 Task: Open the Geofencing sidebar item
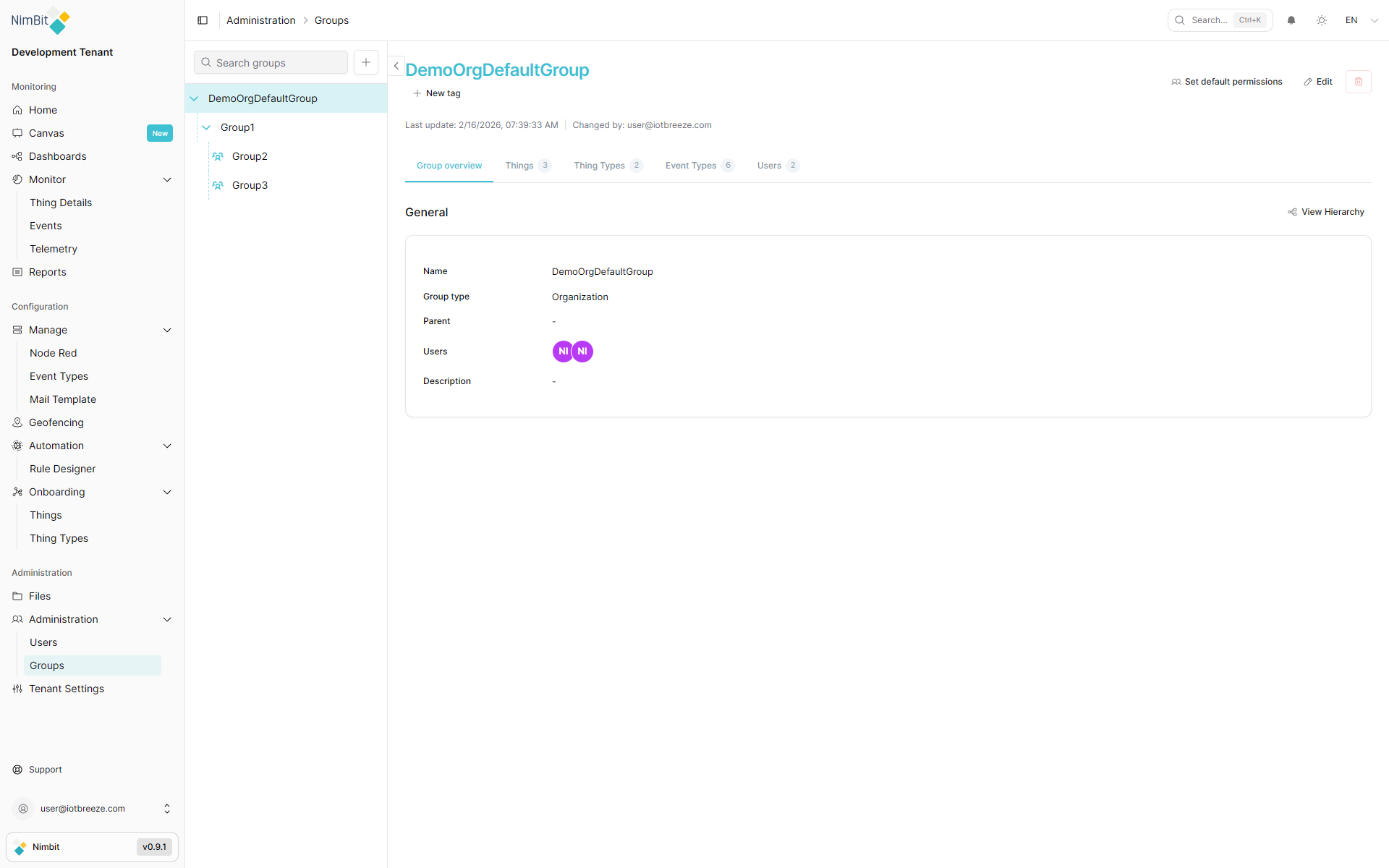[x=56, y=422]
